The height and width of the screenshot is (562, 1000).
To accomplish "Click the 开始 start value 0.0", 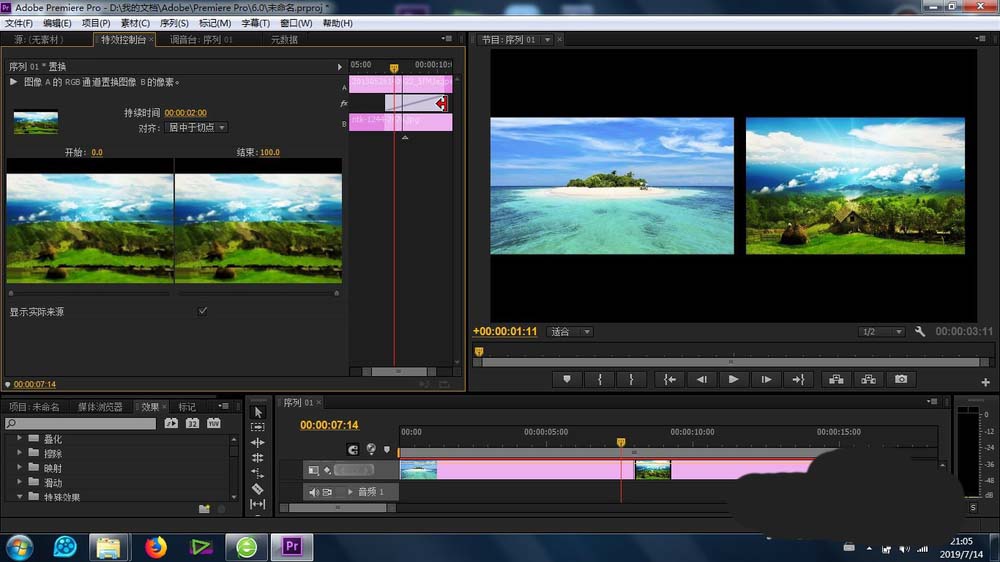I will click(97, 152).
